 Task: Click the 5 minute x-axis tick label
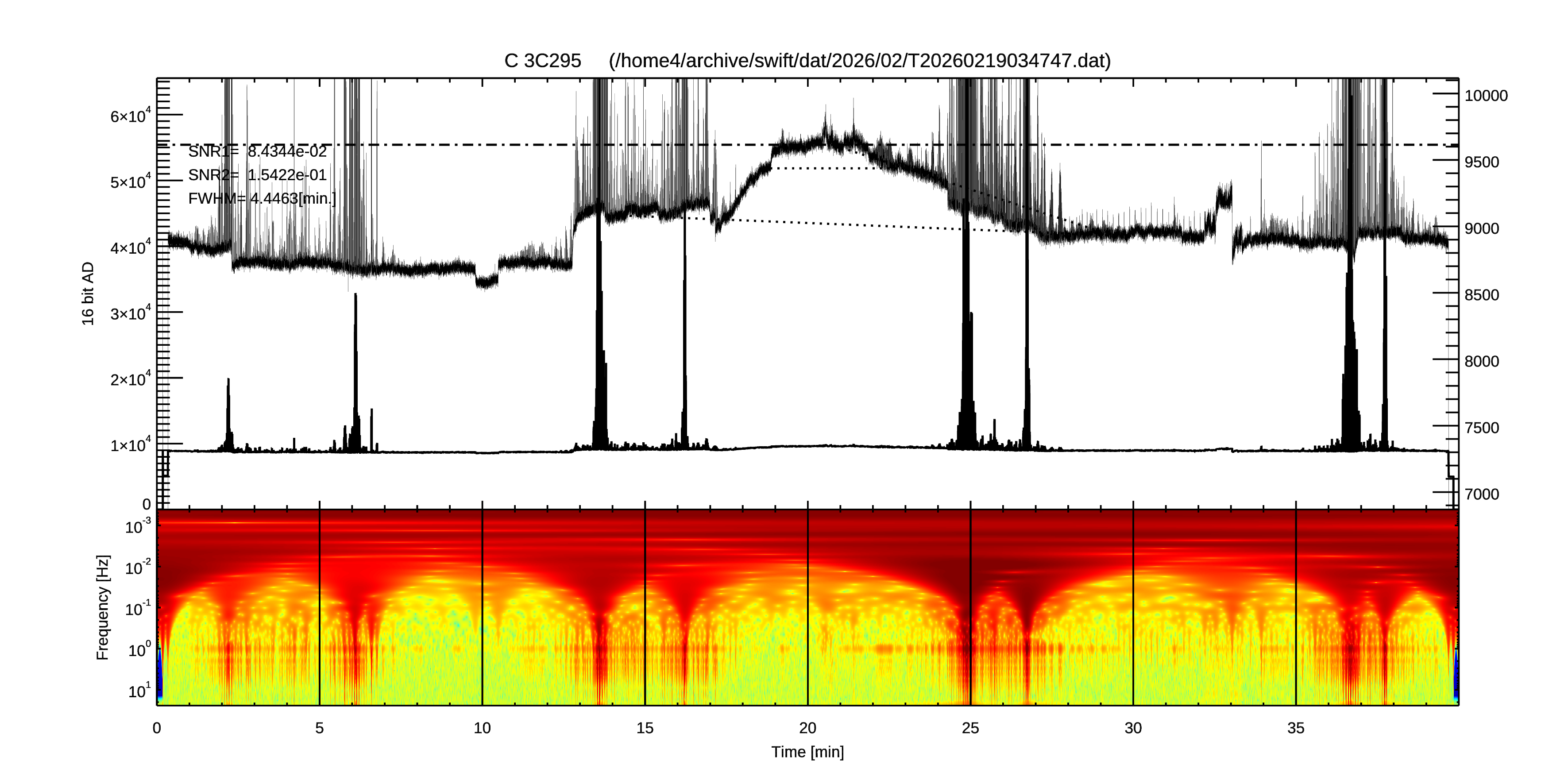(320, 728)
